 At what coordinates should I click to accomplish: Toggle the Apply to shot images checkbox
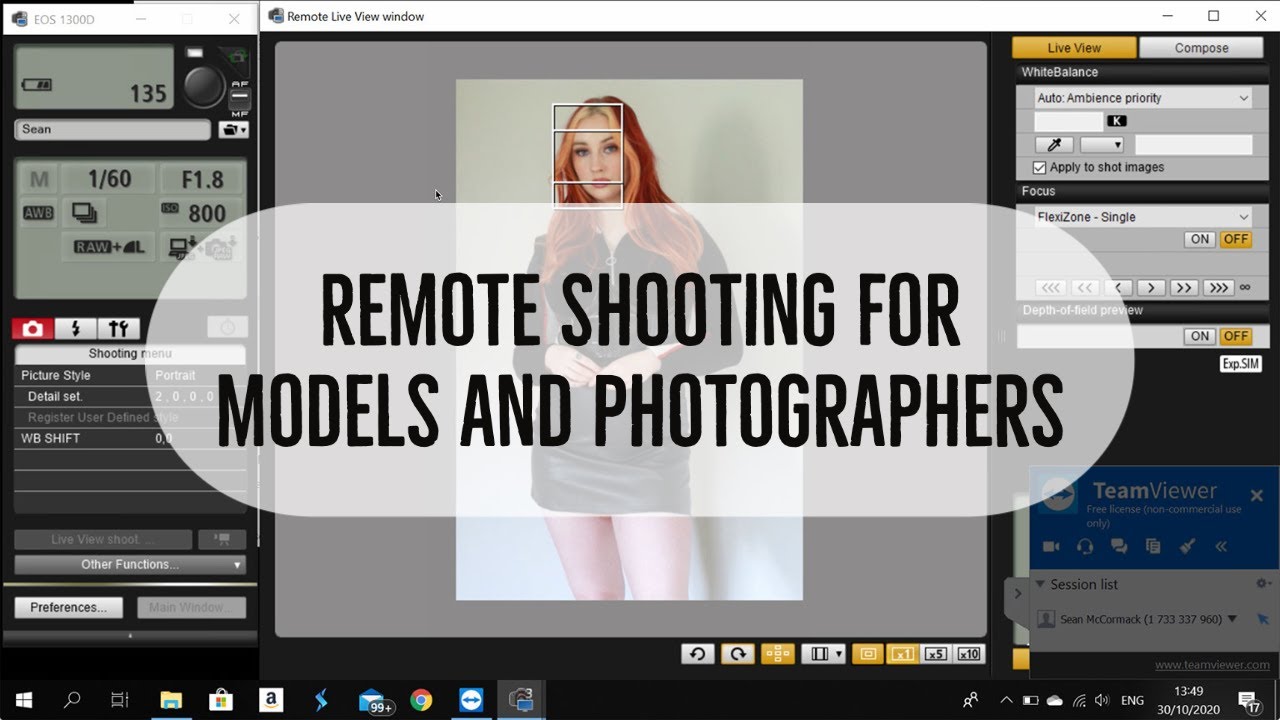coord(1040,168)
